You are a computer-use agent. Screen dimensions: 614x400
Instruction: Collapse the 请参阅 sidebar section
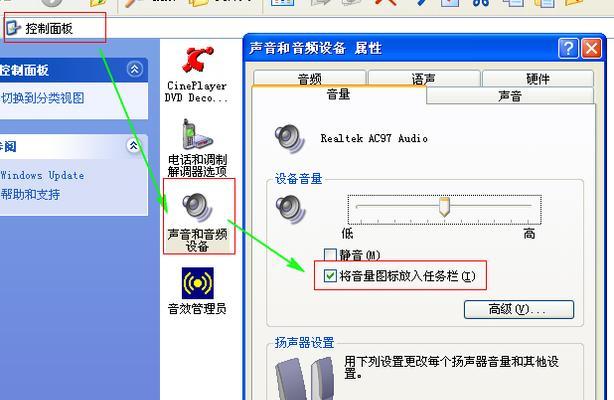tap(135, 146)
